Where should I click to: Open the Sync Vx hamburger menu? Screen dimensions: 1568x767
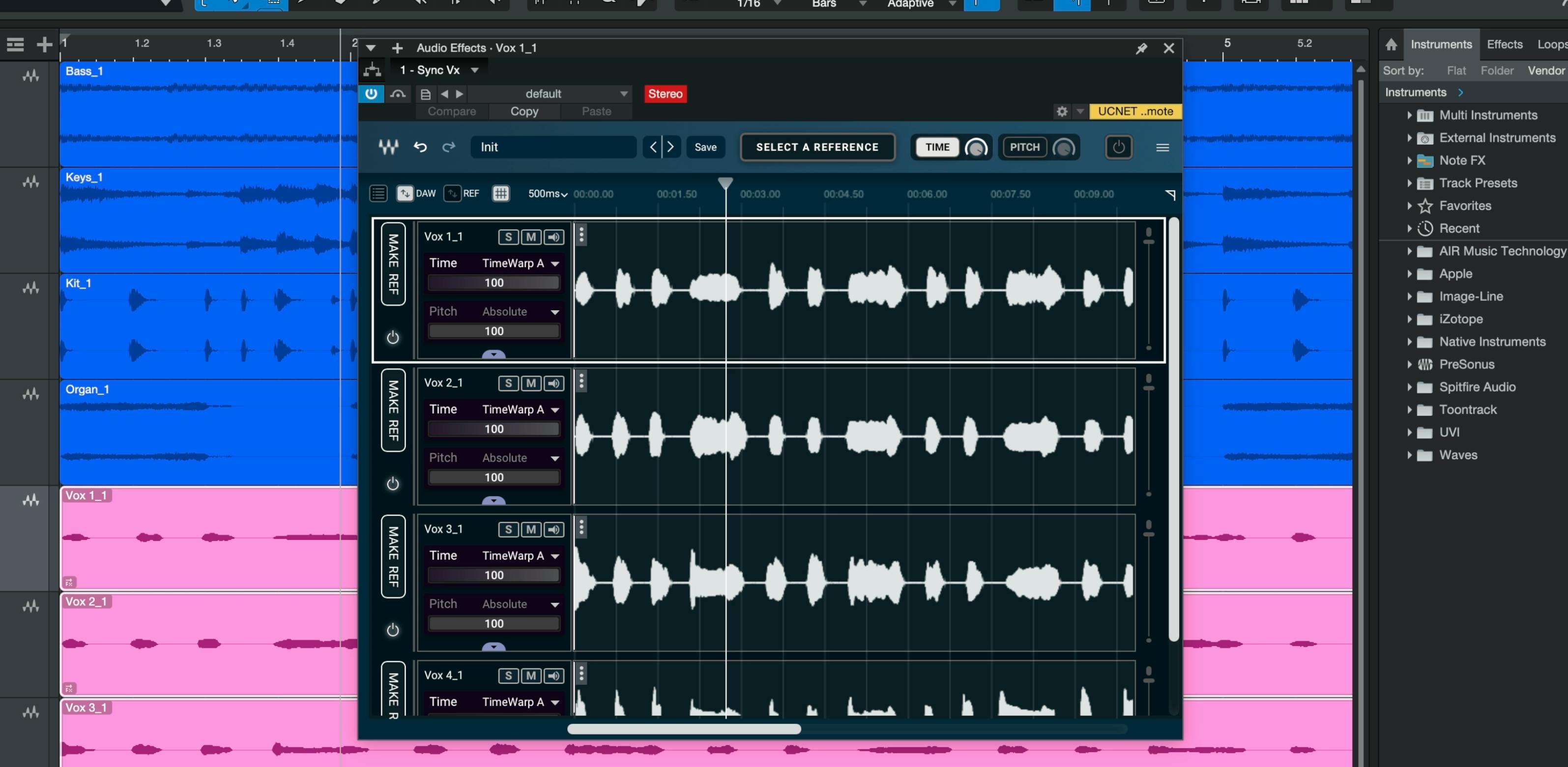coord(1162,147)
